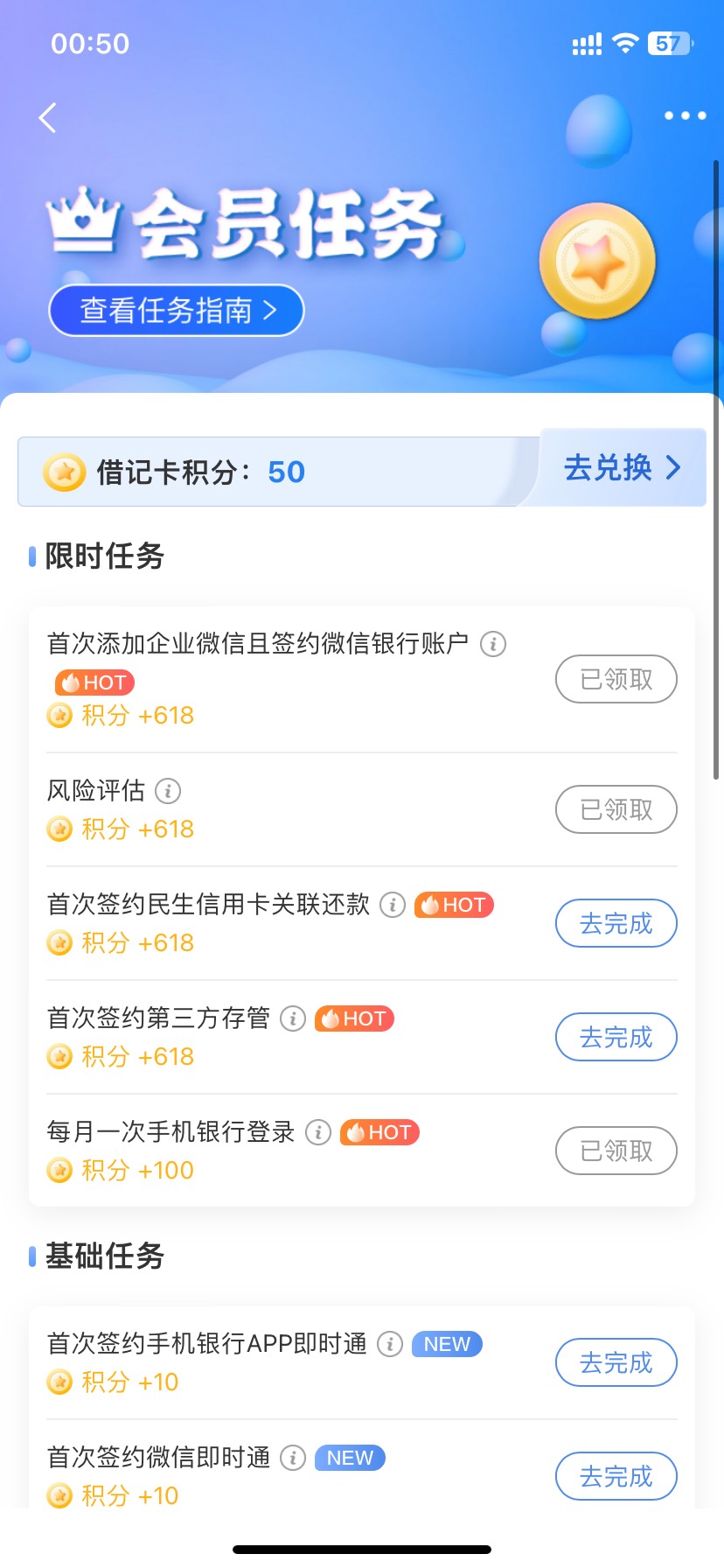Tap the gold star coin in the banner
Image resolution: width=724 pixels, height=1568 pixels.
(597, 261)
